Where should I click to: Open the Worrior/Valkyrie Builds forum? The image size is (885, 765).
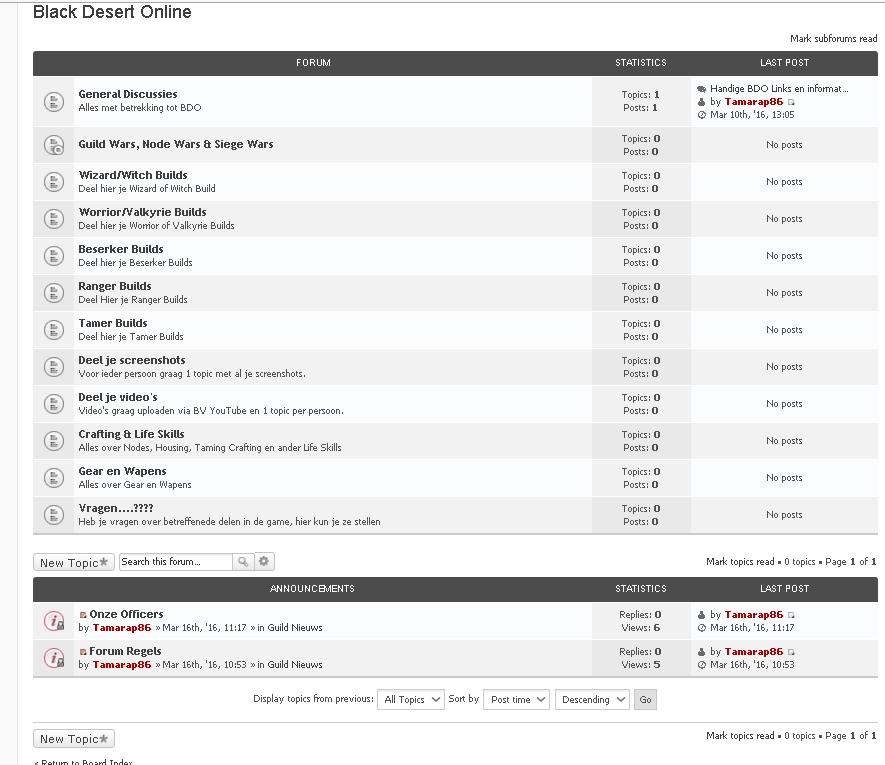pyautogui.click(x=142, y=212)
